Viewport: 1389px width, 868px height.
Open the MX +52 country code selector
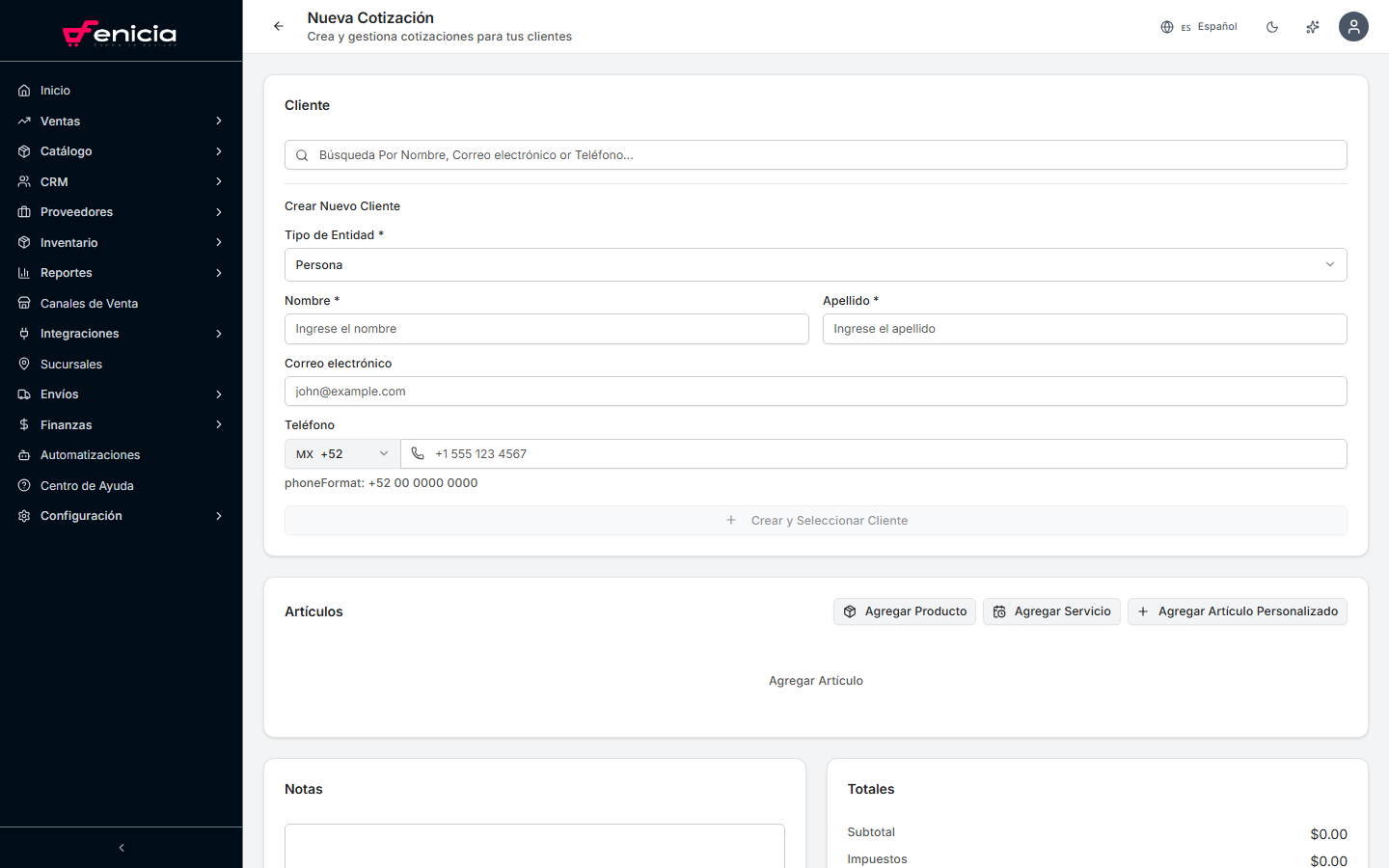(x=342, y=454)
